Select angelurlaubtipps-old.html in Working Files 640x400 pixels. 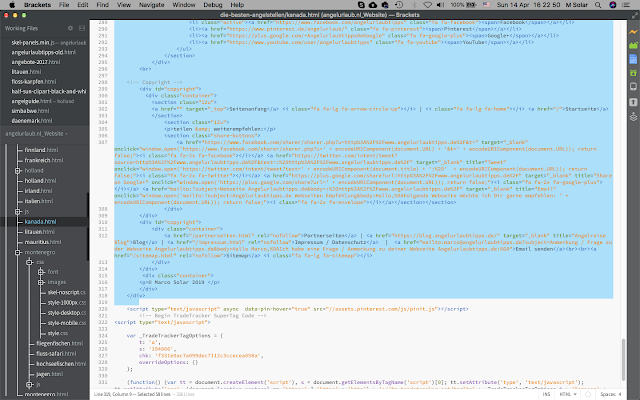tap(45, 52)
